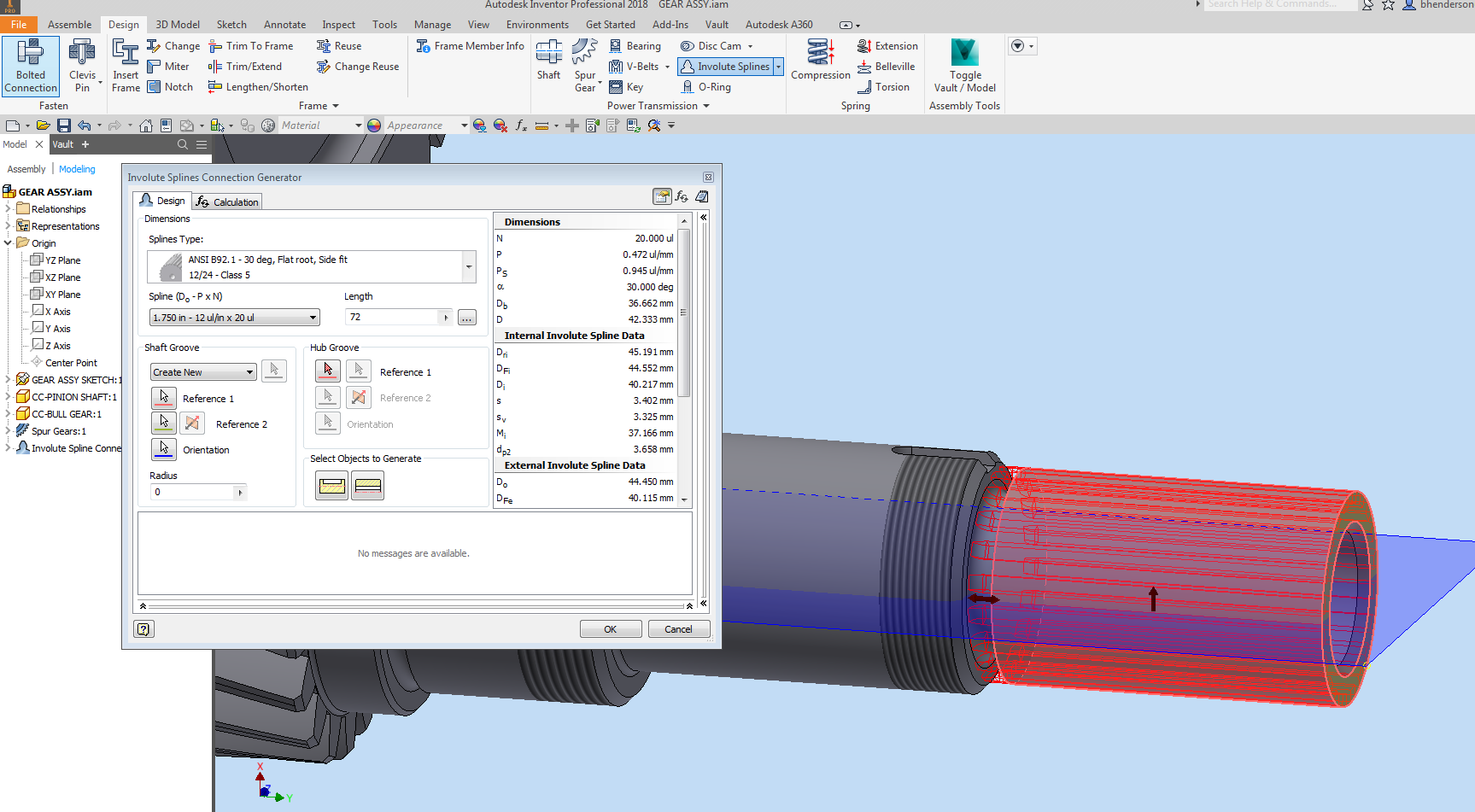Select the Disc Cam tool
Viewport: 1475px width, 812px height.
tap(711, 46)
